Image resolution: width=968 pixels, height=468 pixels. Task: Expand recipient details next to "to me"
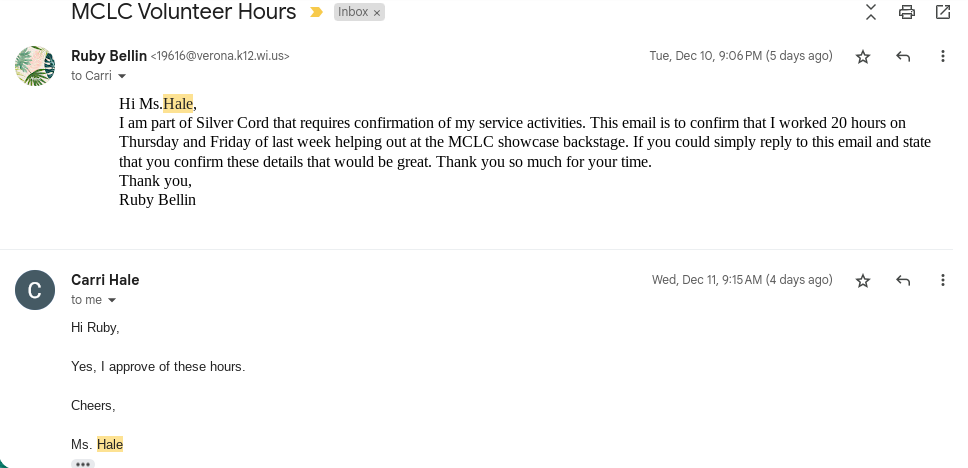click(x=112, y=300)
